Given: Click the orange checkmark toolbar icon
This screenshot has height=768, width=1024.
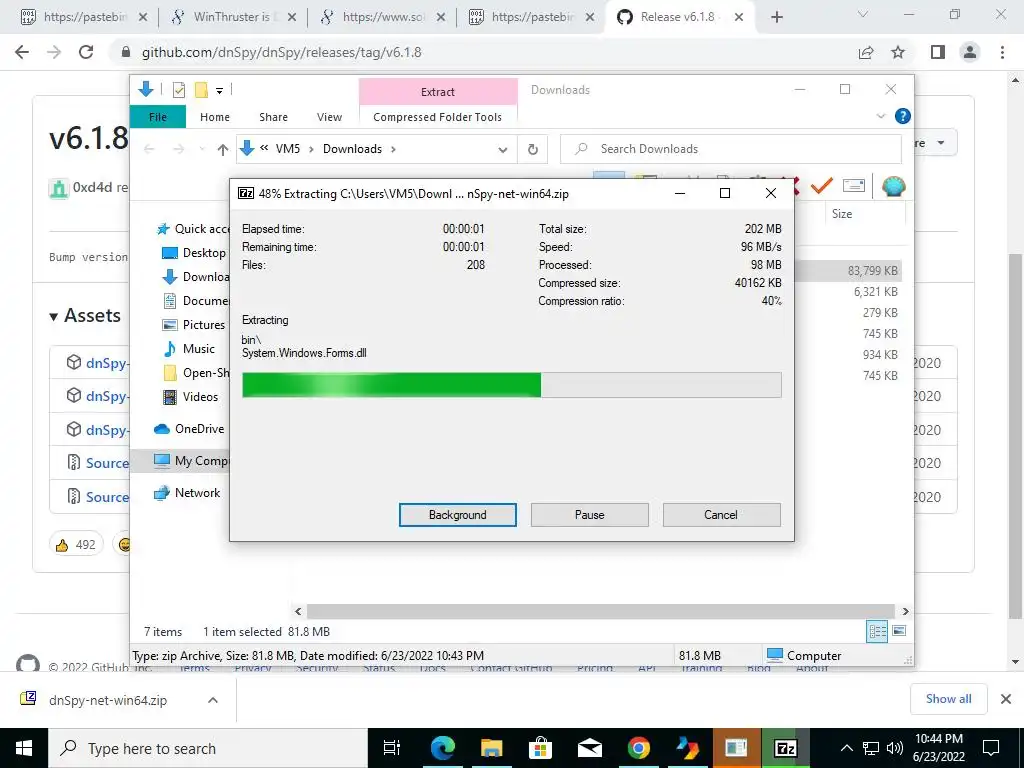Looking at the screenshot, I should pyautogui.click(x=822, y=186).
